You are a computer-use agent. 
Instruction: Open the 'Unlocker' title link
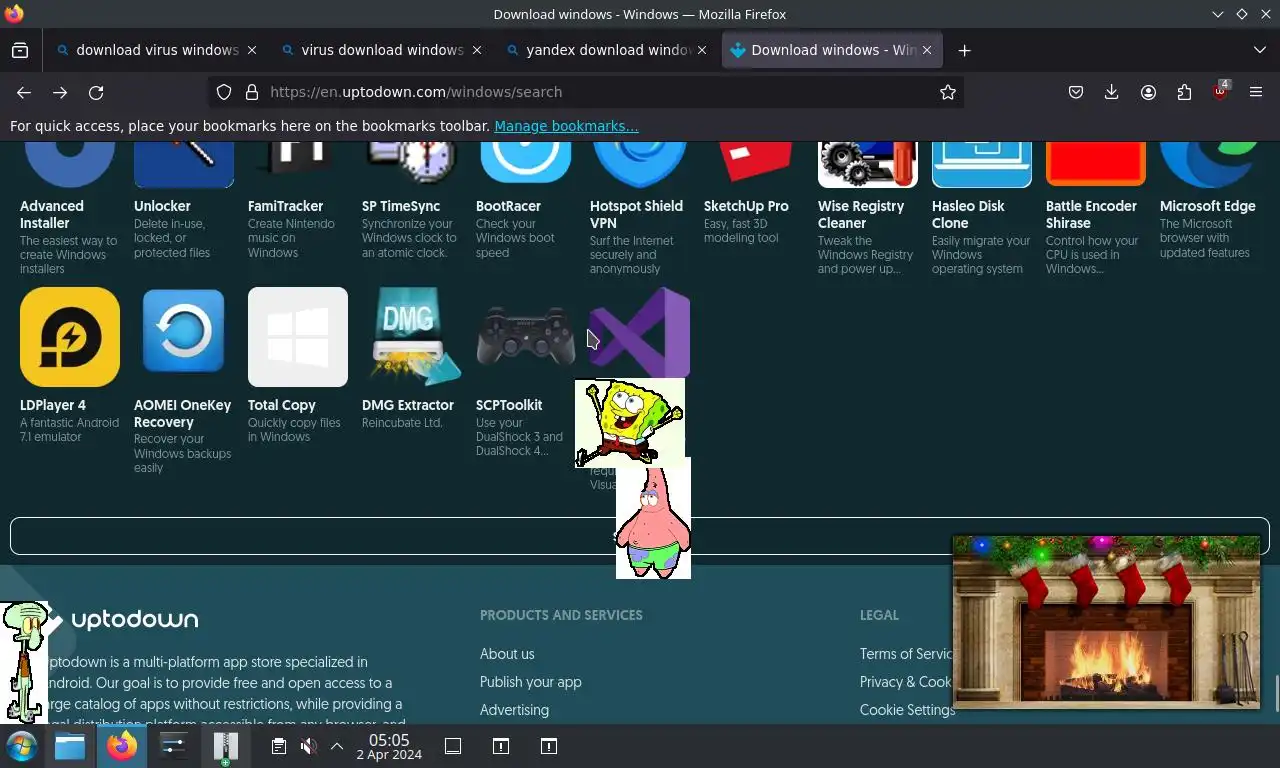(162, 206)
